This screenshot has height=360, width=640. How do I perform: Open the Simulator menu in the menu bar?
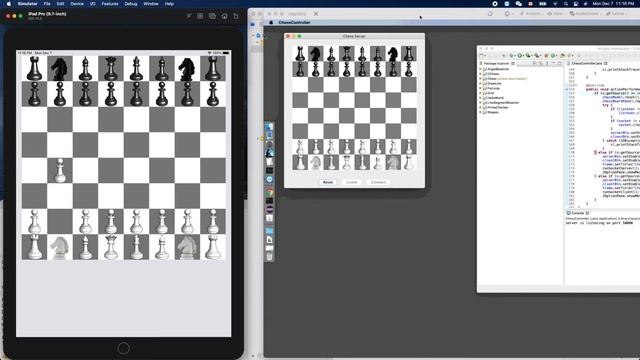click(x=27, y=4)
